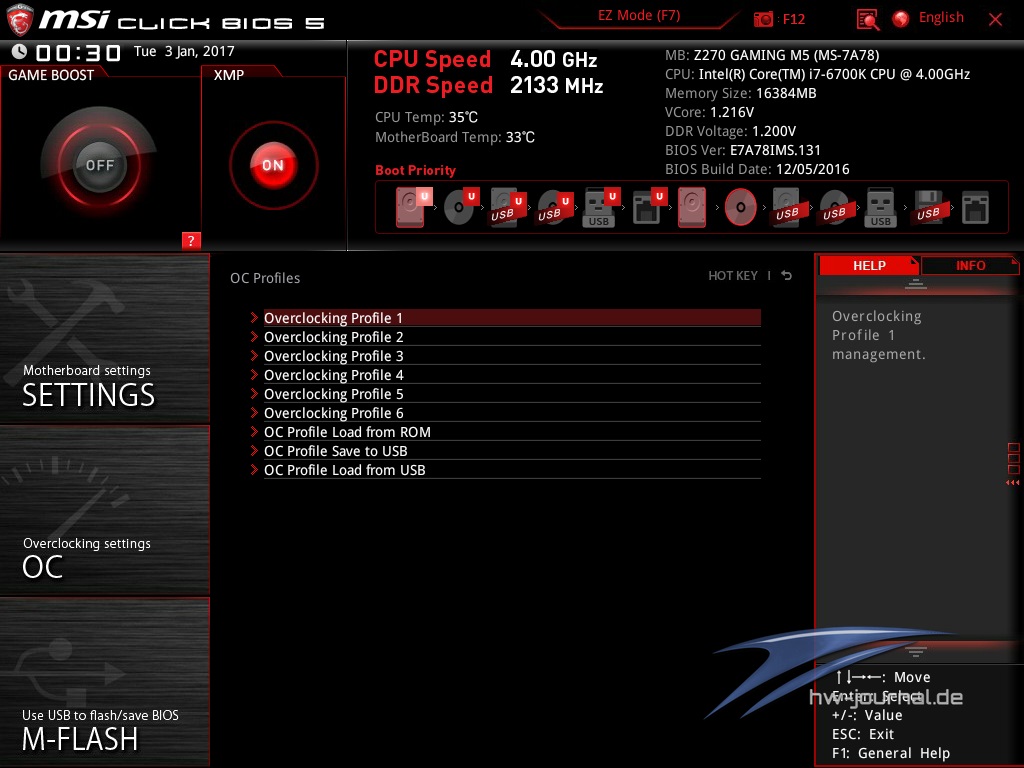Screen dimensions: 1024x768
Task: Expand the chevron for Overclocking Profile 2
Action: (x=254, y=336)
